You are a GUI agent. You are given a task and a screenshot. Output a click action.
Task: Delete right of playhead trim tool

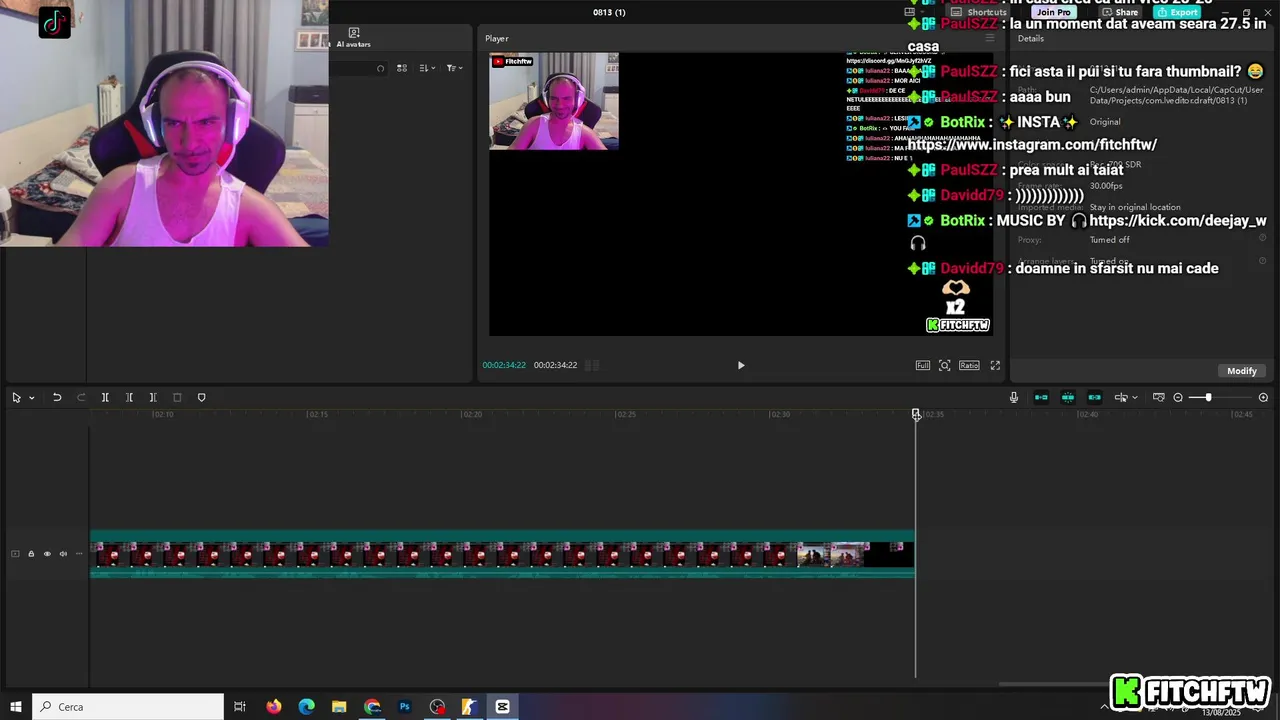(x=153, y=398)
